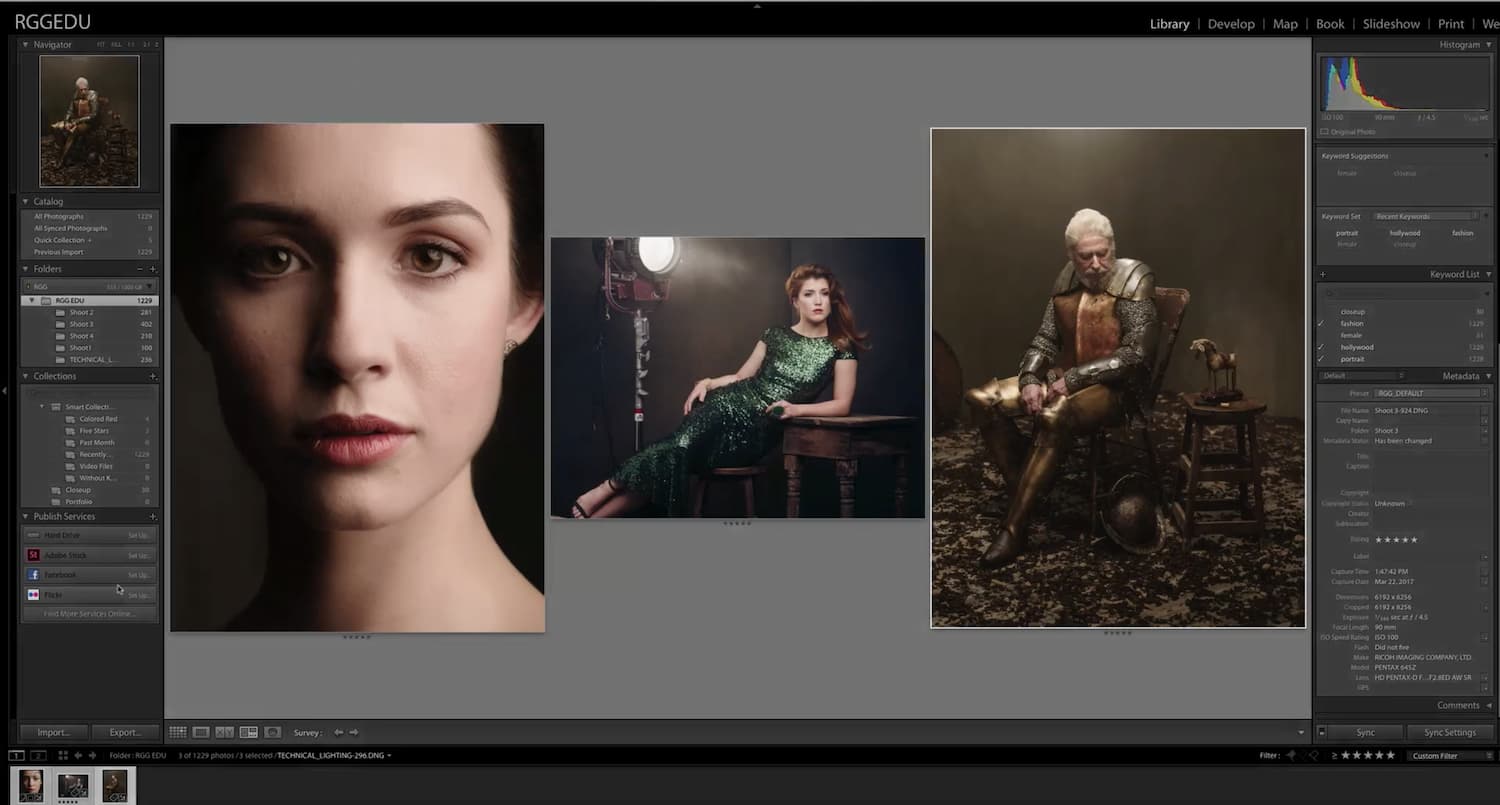
Task: Switch to the Develop module
Action: point(1231,24)
